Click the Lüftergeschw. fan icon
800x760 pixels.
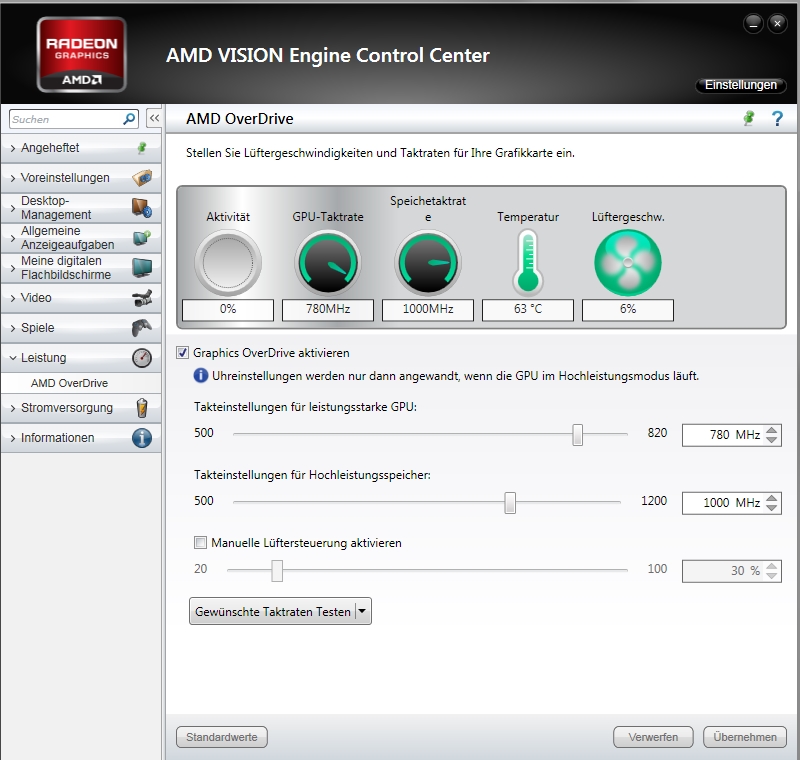(628, 263)
